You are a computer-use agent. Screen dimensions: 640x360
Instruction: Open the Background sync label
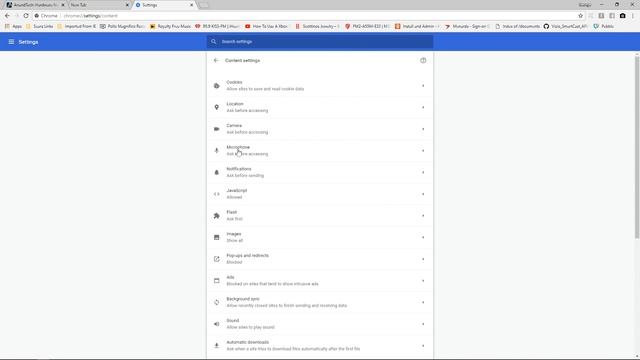(x=243, y=299)
